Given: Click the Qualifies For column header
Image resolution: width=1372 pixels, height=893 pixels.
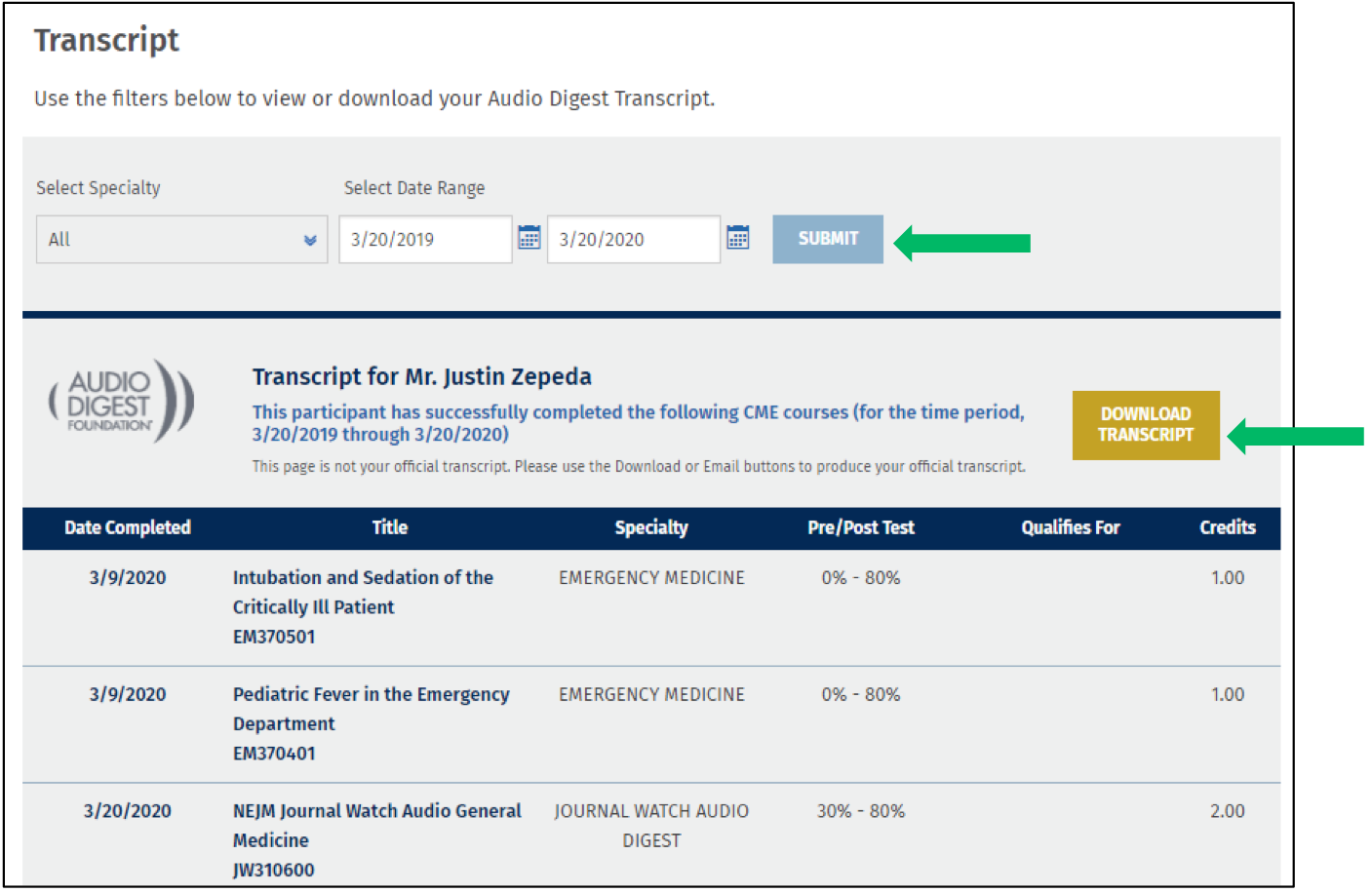Looking at the screenshot, I should click(x=1071, y=527).
